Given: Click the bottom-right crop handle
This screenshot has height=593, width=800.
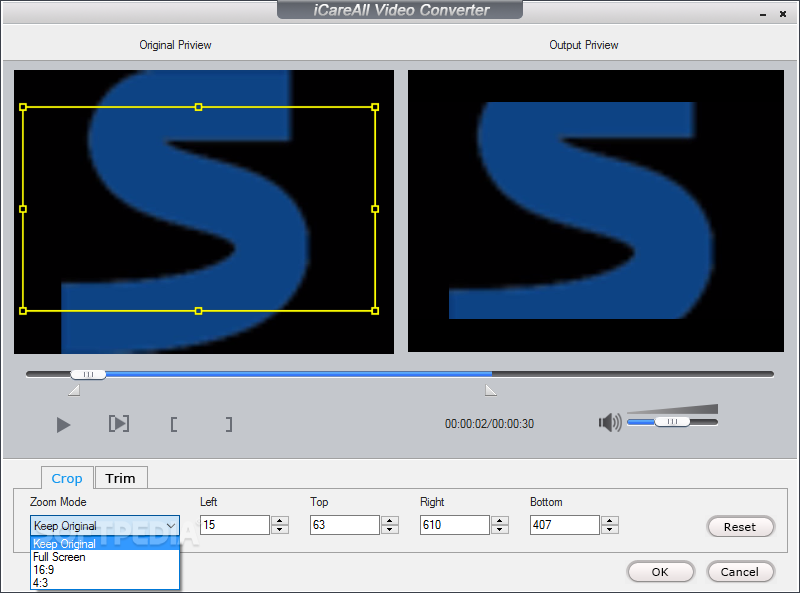Looking at the screenshot, I should (x=375, y=311).
